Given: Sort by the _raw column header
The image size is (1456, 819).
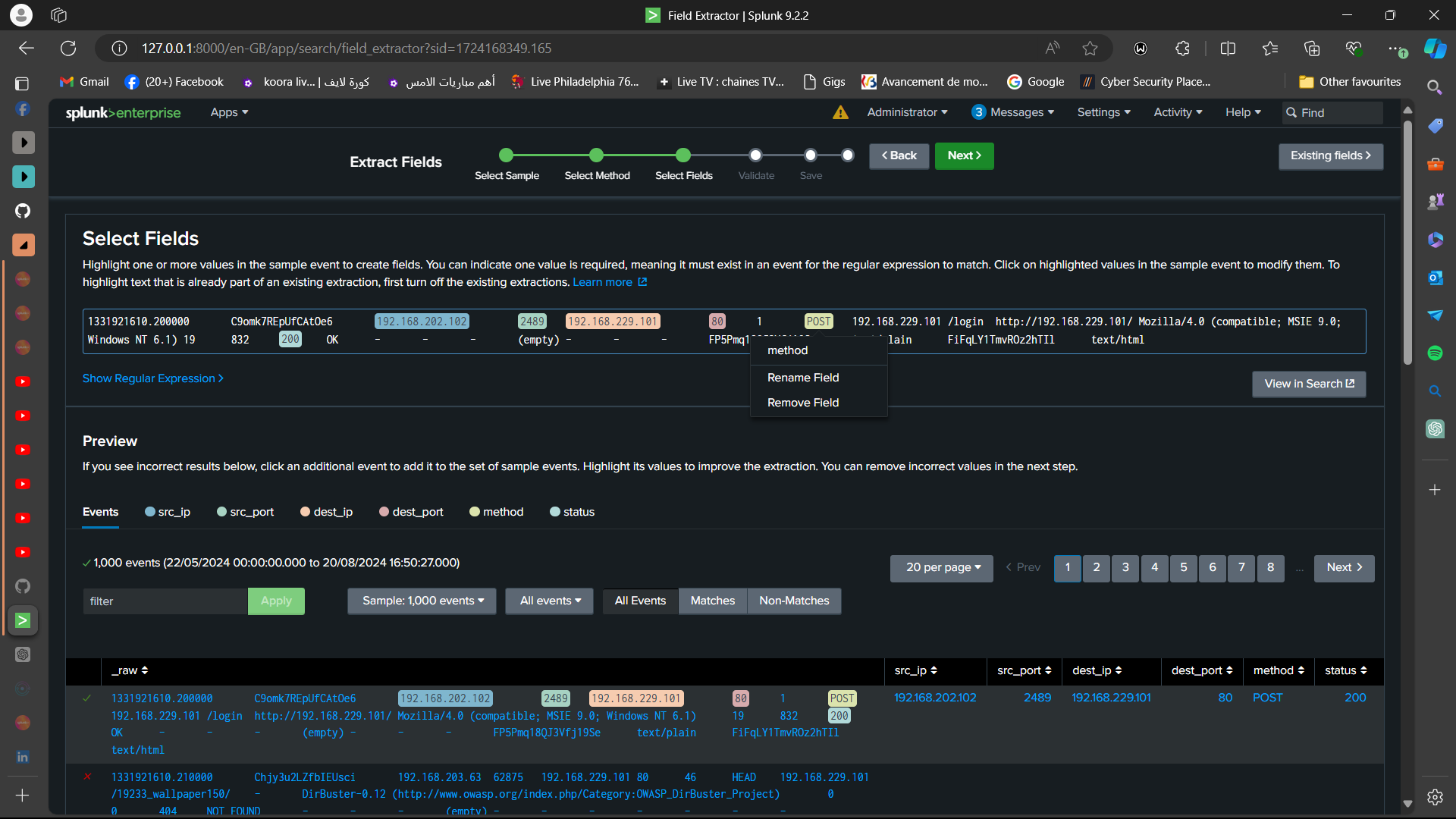Looking at the screenshot, I should point(130,670).
